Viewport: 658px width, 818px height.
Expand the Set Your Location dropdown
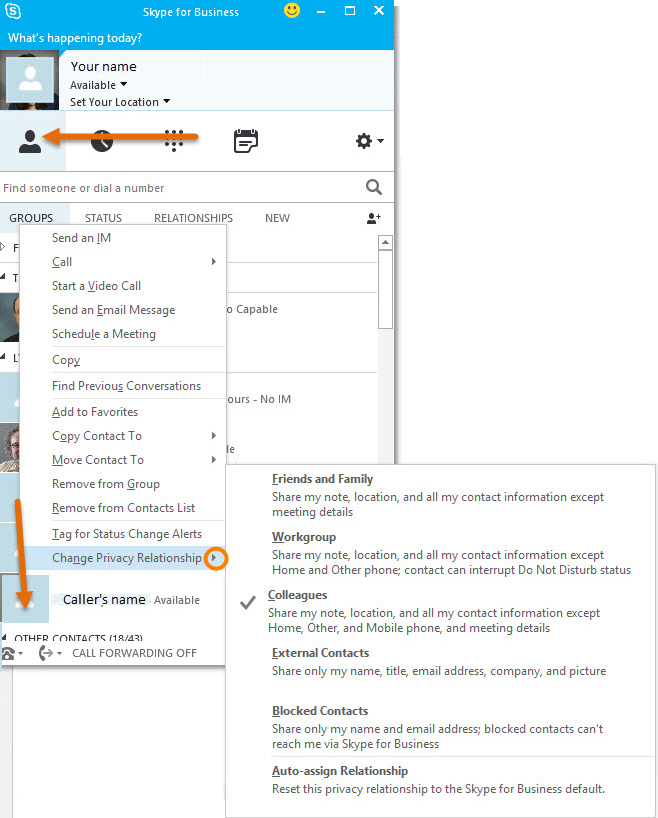tap(119, 102)
